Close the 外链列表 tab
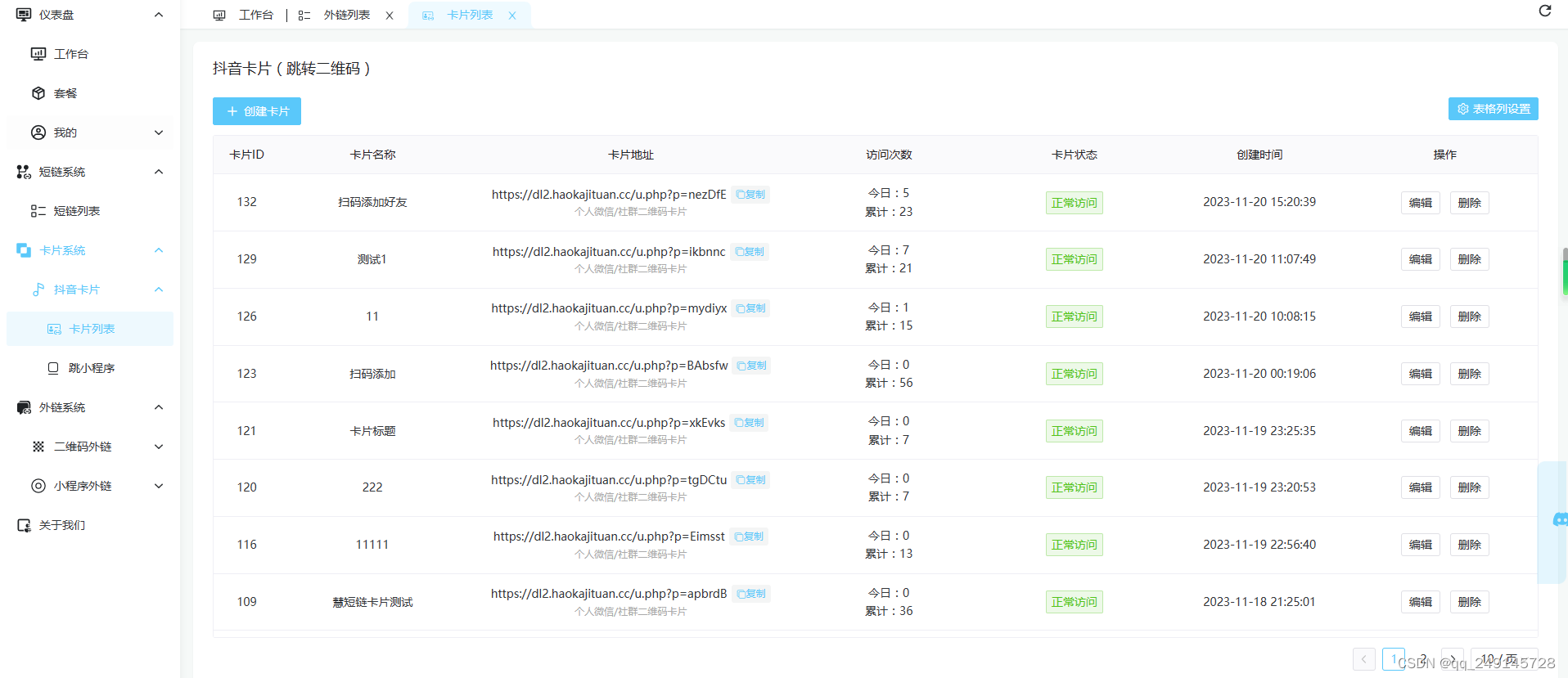The width and height of the screenshot is (1568, 678). [390, 16]
